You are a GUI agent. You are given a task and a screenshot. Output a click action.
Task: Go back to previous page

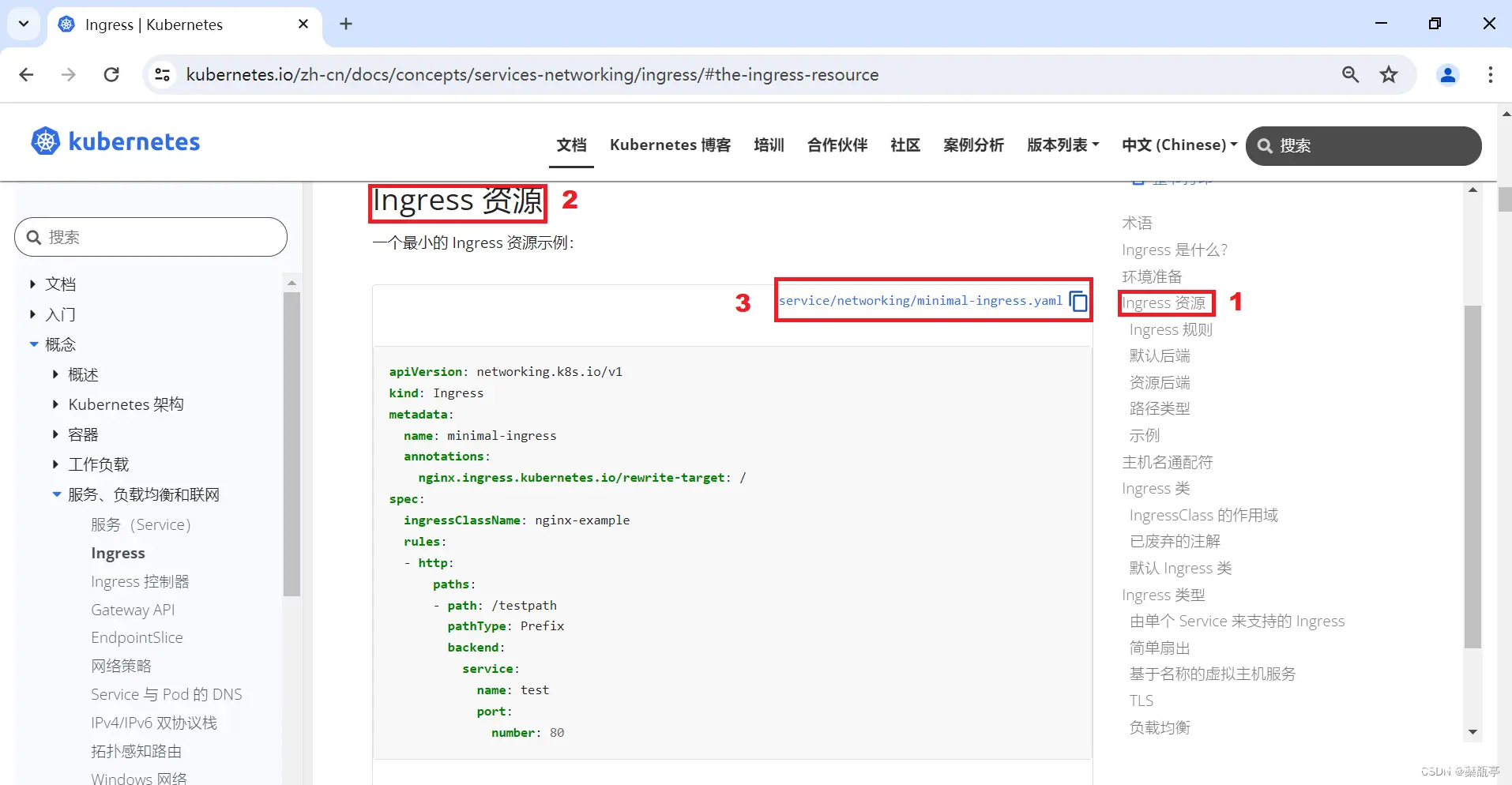coord(26,74)
